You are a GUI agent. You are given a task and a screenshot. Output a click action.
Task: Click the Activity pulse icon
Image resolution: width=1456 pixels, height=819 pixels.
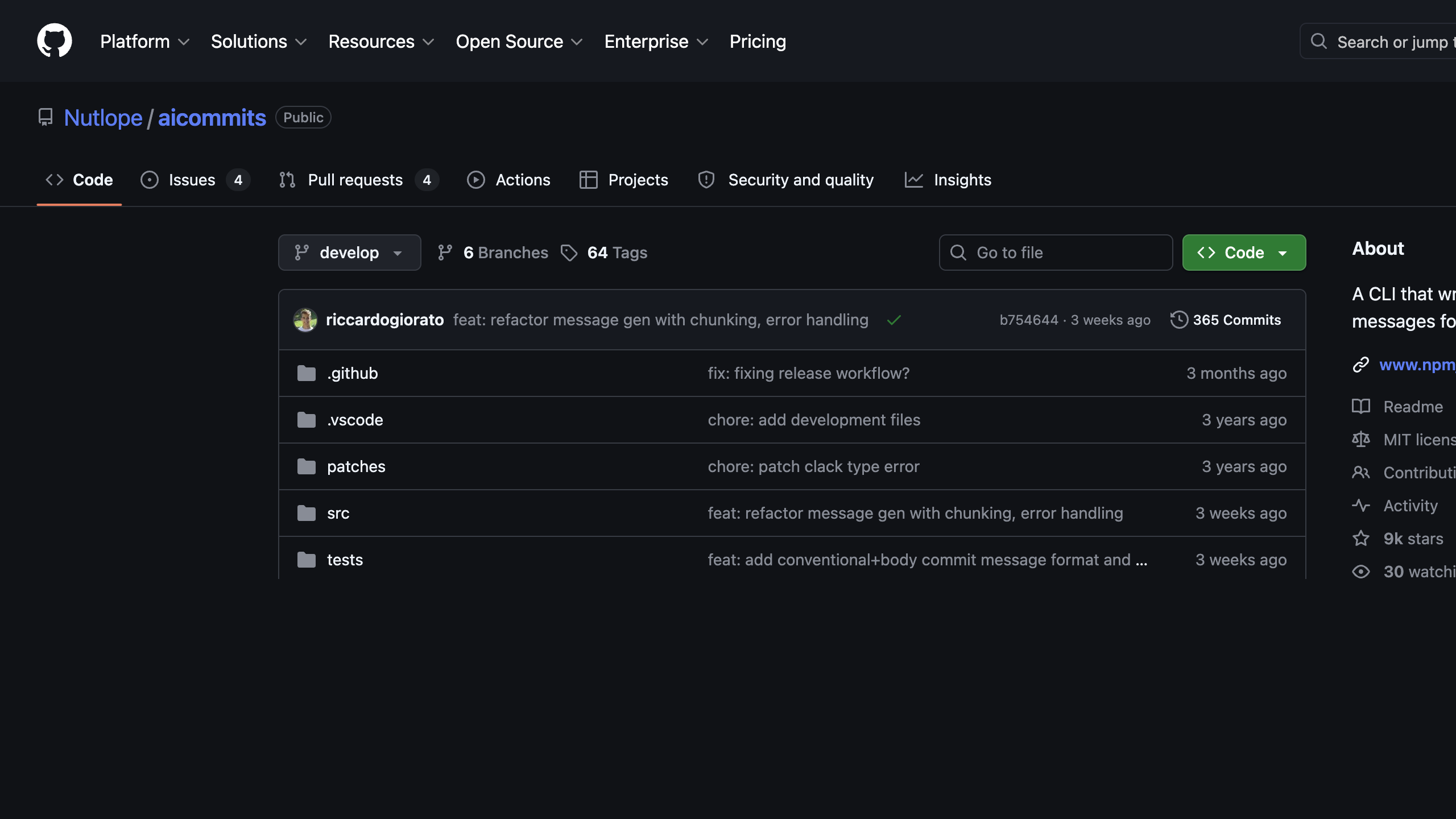coord(1361,506)
